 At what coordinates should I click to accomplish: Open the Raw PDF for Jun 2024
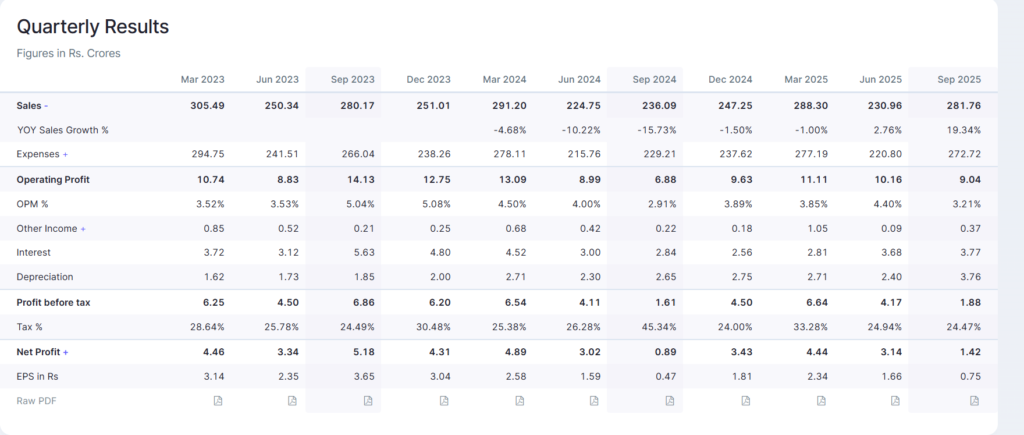pos(595,400)
